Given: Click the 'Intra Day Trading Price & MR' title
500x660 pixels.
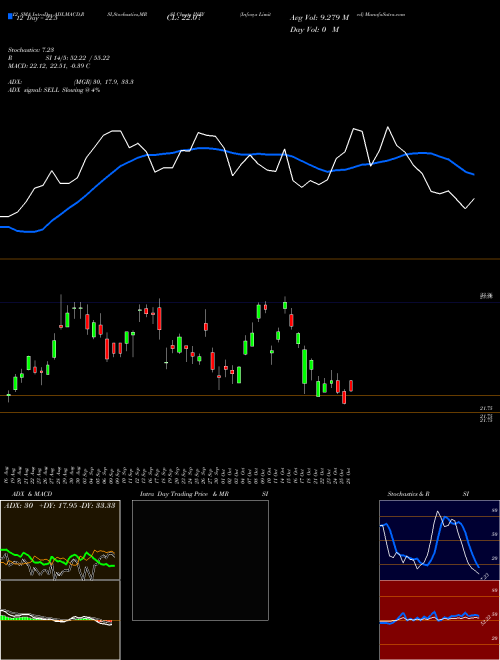Looking at the screenshot, I should 184,494.
